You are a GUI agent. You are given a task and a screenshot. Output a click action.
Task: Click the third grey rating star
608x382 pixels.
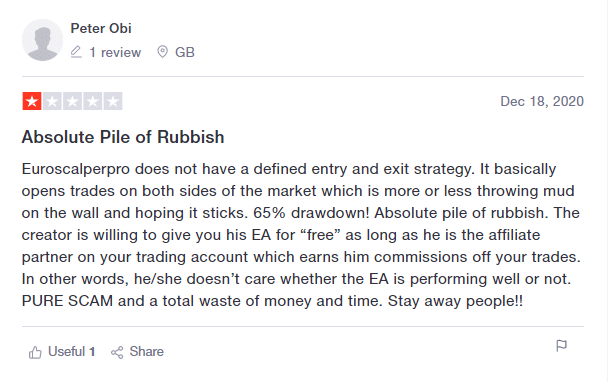(73, 101)
